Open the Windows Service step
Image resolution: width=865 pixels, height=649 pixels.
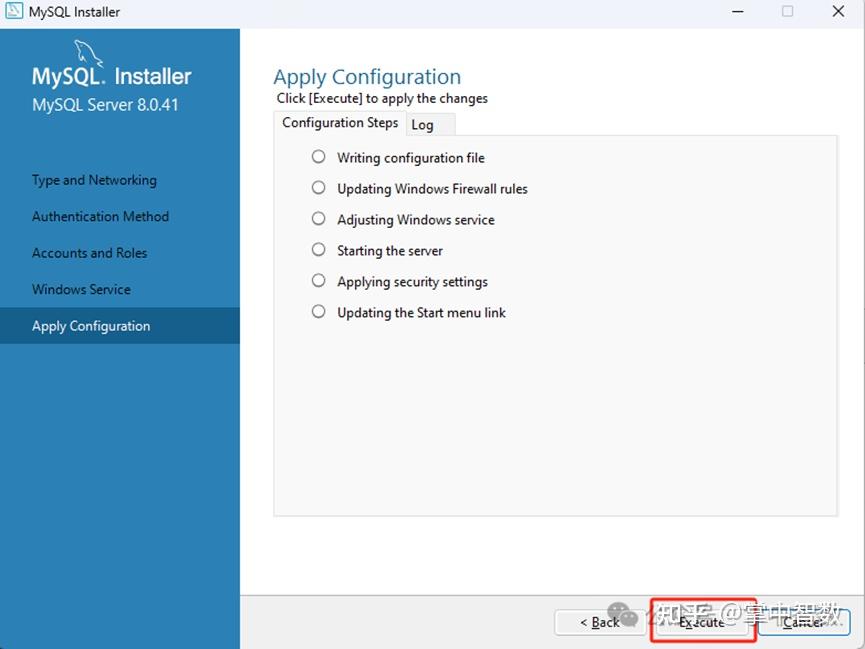(x=81, y=289)
